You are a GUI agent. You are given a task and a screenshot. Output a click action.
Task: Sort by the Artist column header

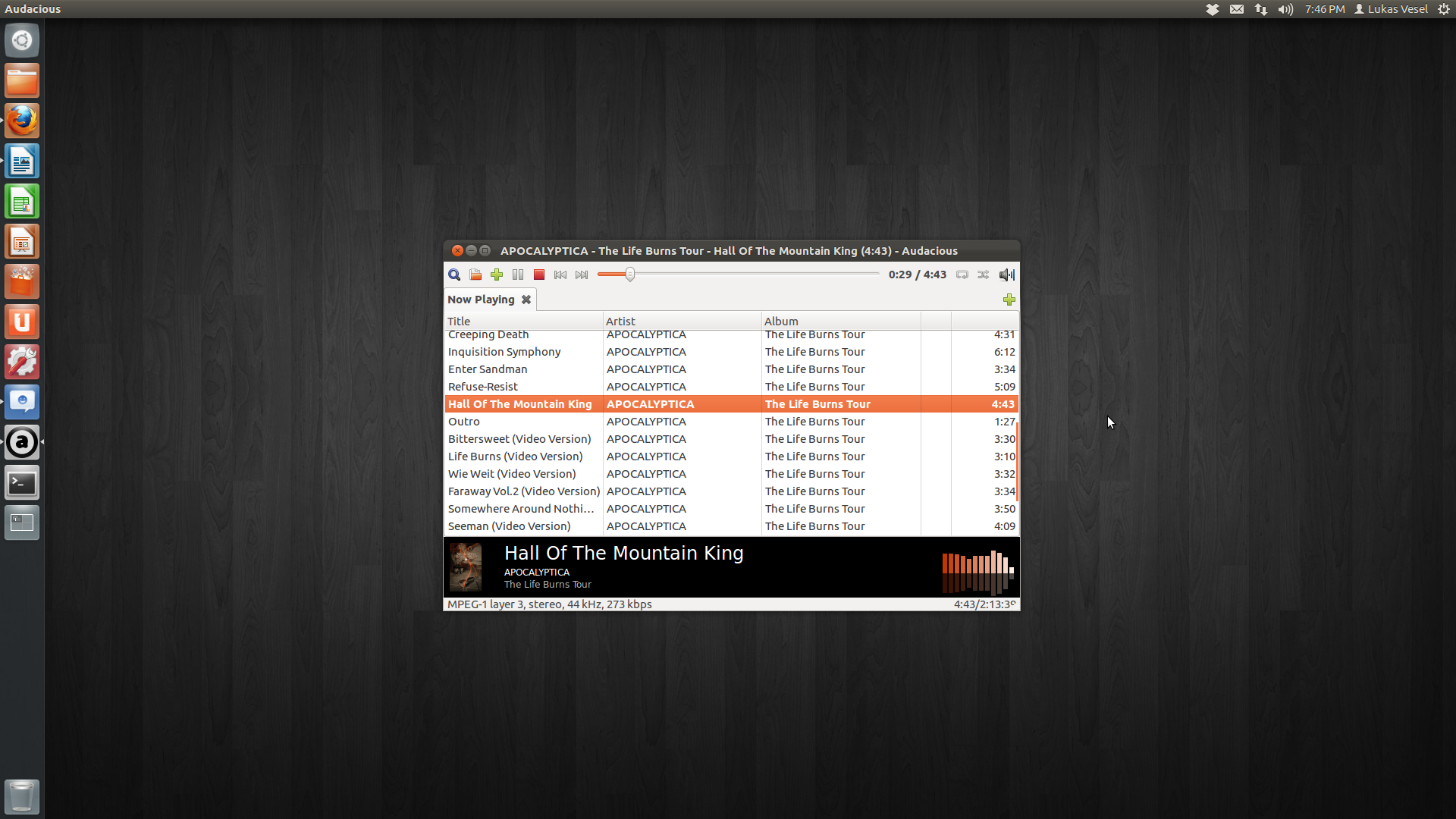tap(682, 322)
